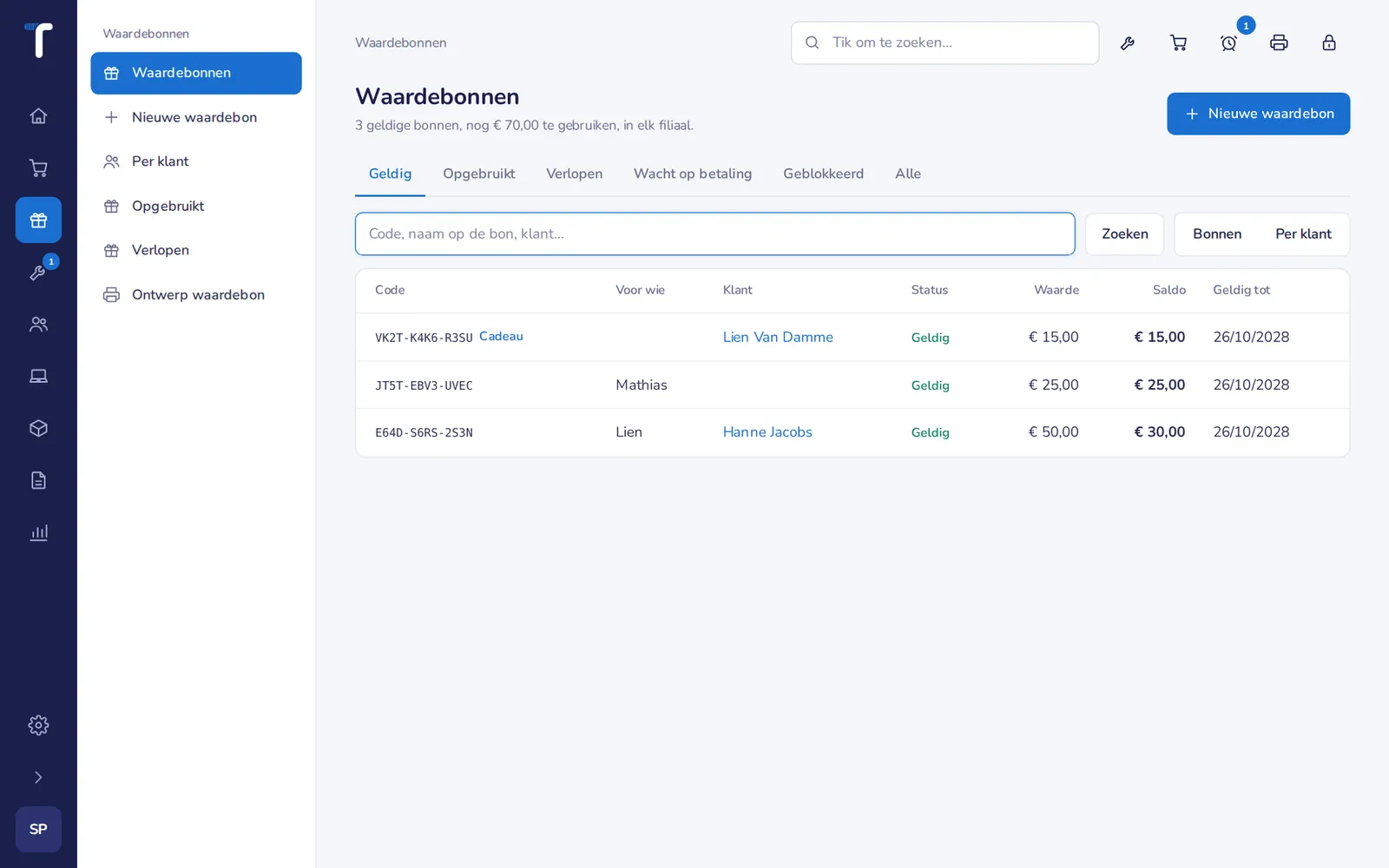Open customer link 'Lien Van Damme'
Viewport: 1389px width, 868px height.
(x=778, y=337)
